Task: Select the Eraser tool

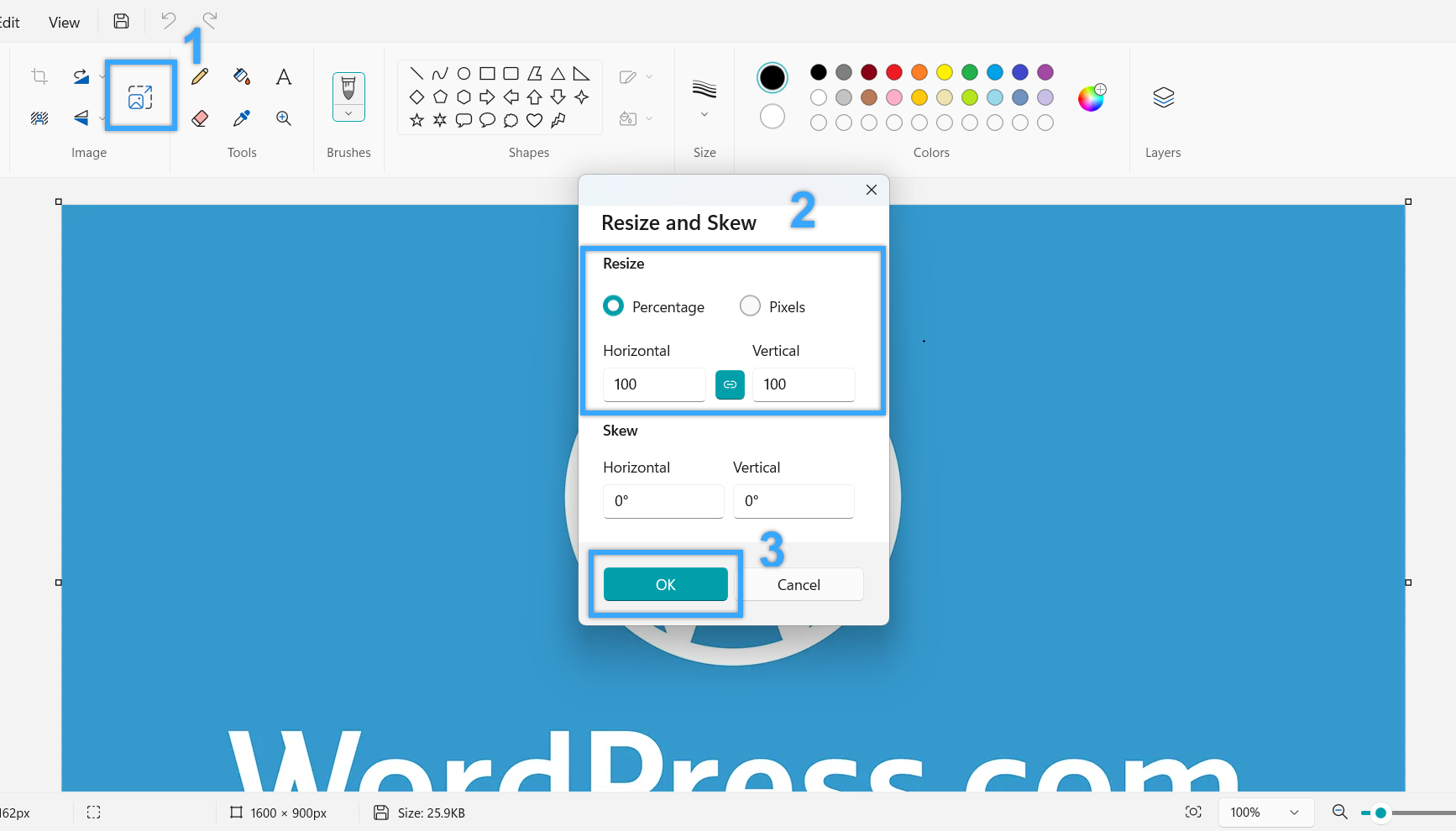Action: tap(200, 118)
